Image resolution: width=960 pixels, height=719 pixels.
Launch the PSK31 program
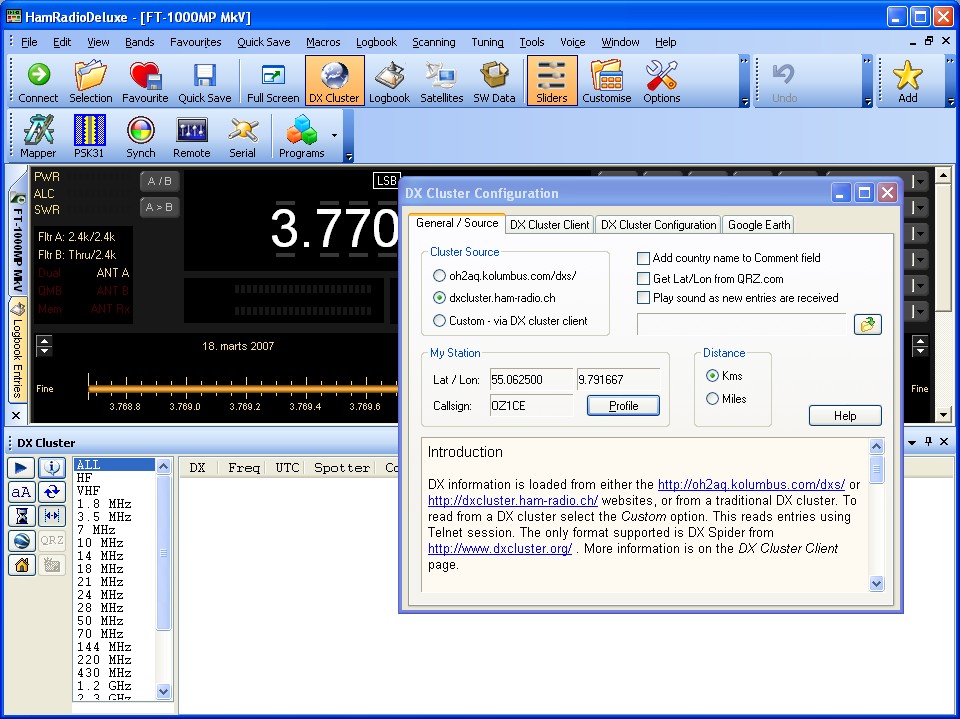click(89, 137)
